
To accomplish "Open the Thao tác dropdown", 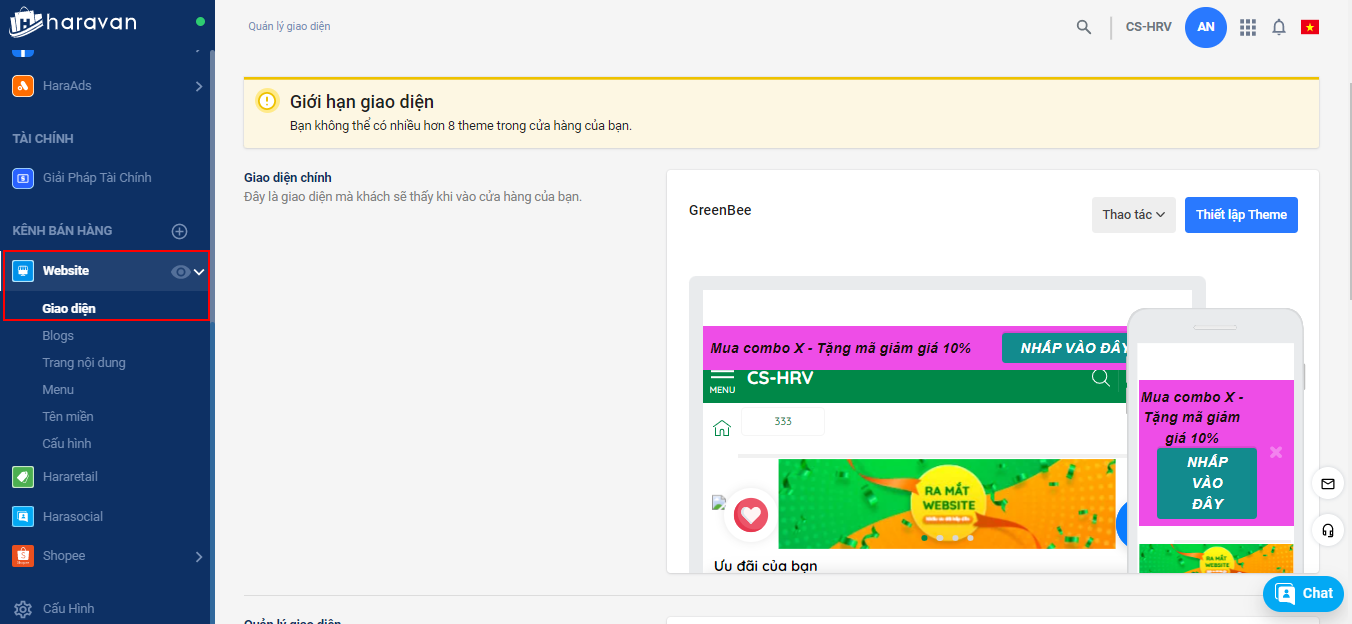I will click(x=1134, y=215).
